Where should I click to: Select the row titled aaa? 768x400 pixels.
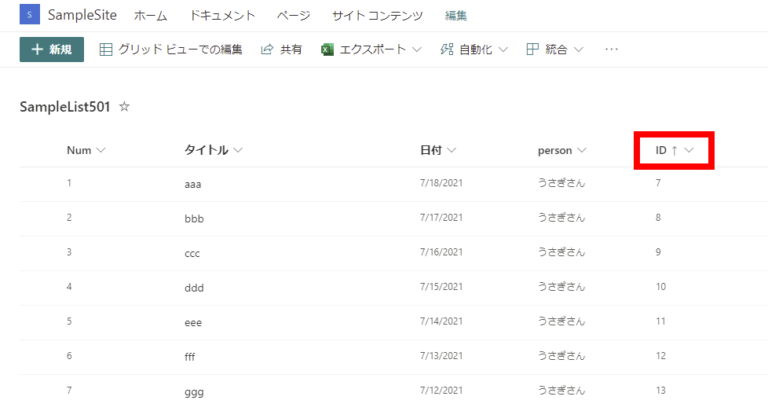193,184
